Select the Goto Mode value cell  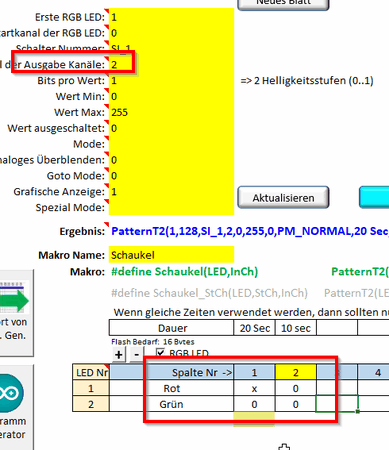(171, 176)
